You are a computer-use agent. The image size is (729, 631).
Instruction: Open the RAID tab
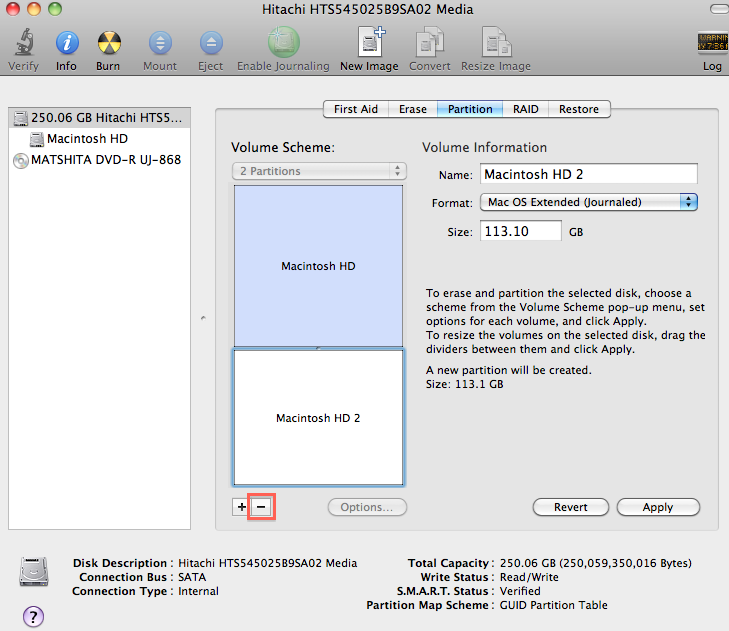525,109
